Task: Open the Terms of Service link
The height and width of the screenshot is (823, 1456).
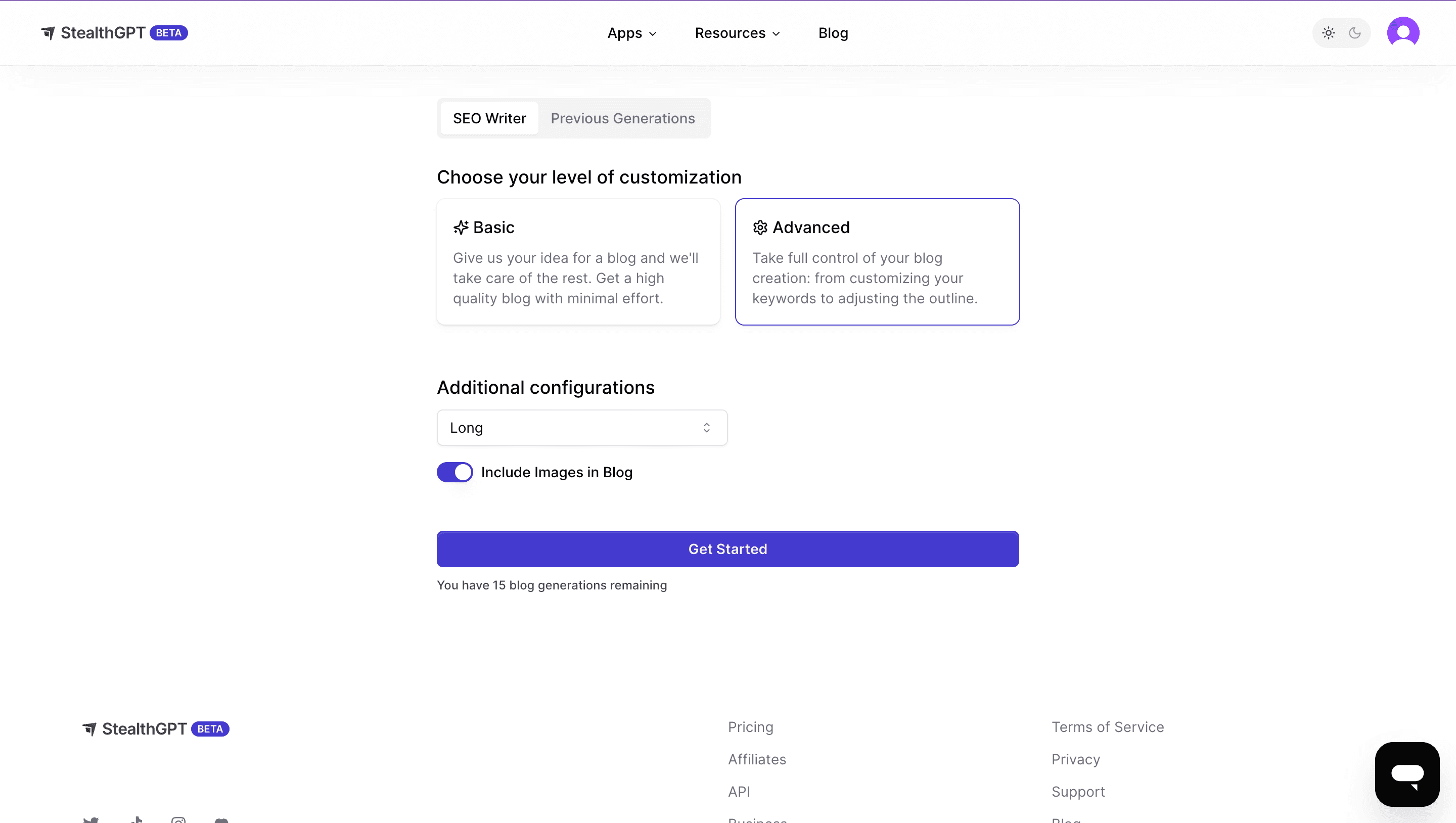Action: [x=1107, y=727]
